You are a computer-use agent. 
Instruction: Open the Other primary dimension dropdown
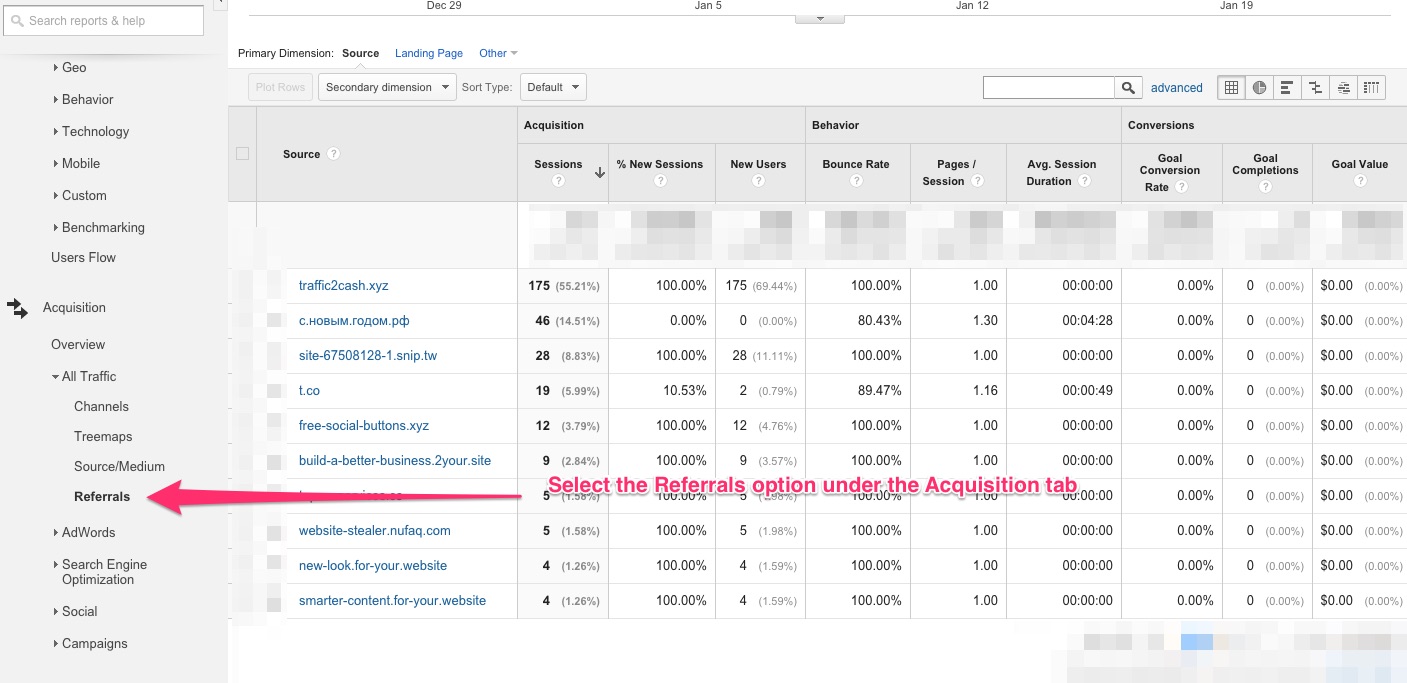click(x=498, y=53)
